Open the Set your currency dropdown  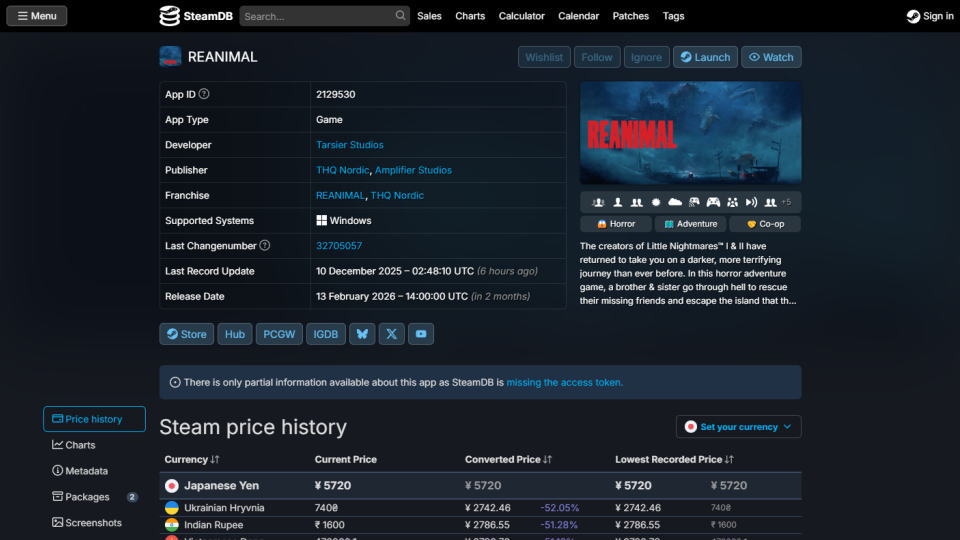point(738,427)
